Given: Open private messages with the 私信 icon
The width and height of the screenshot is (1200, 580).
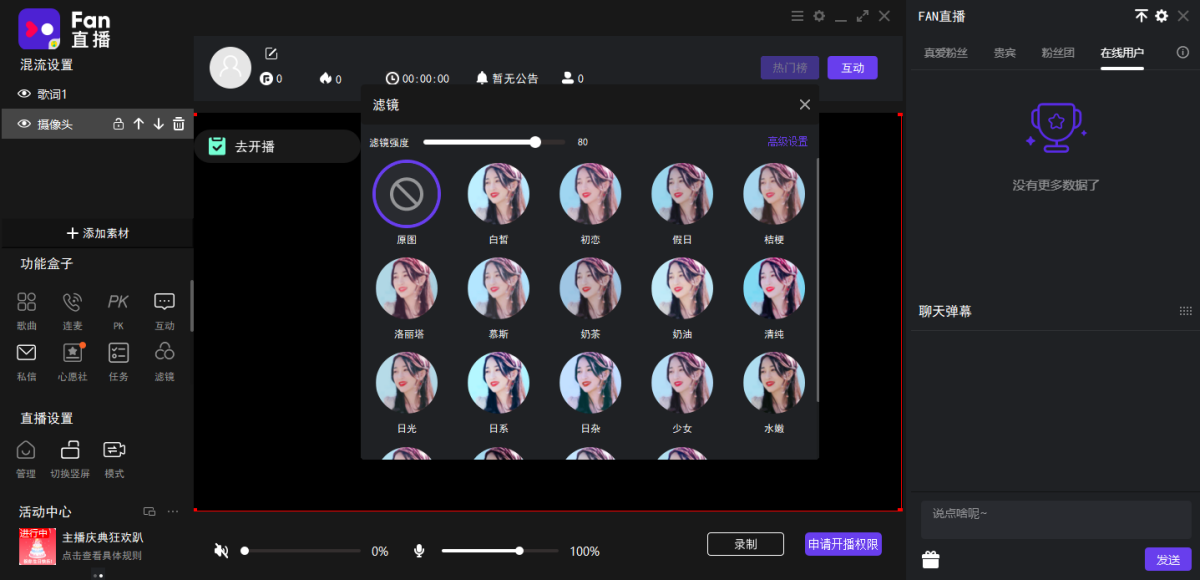Looking at the screenshot, I should (26, 352).
